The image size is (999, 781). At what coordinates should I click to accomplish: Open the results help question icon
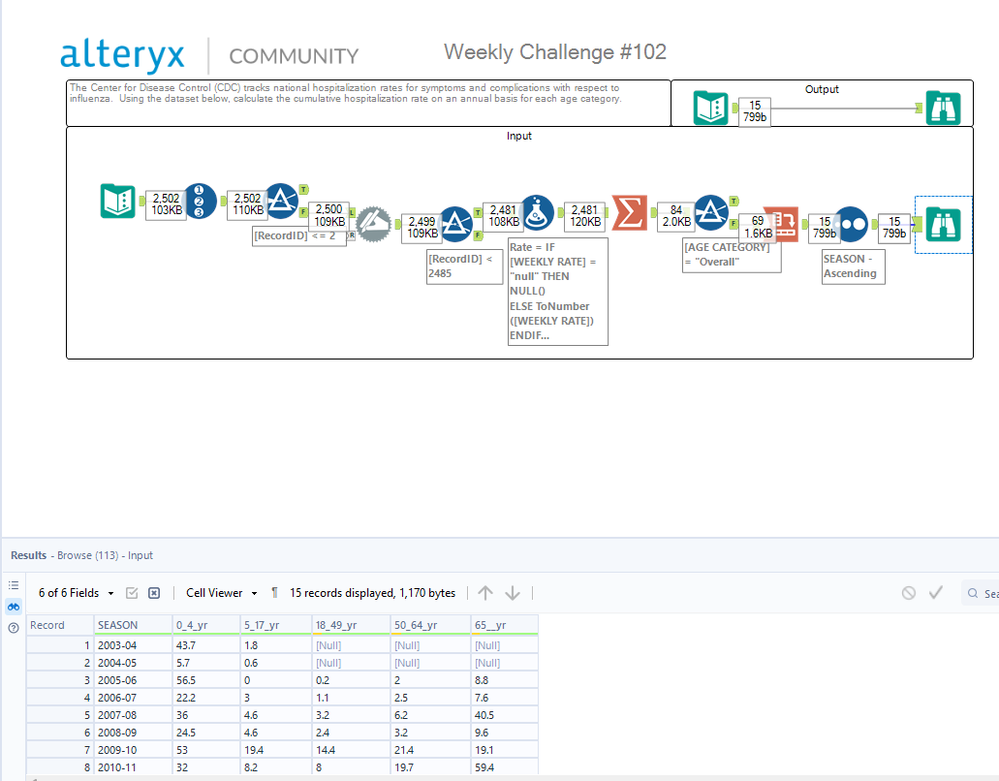pos(13,628)
